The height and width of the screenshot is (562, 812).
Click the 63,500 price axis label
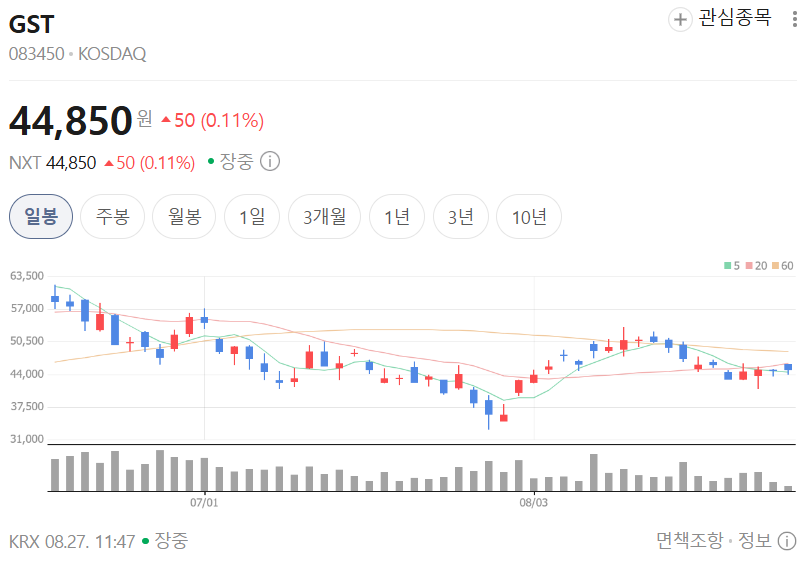coord(27,276)
